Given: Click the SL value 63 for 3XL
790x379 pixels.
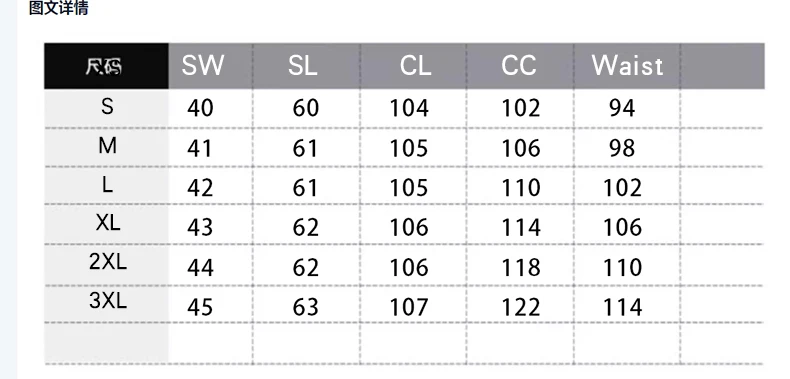Looking at the screenshot, I should point(305,307).
